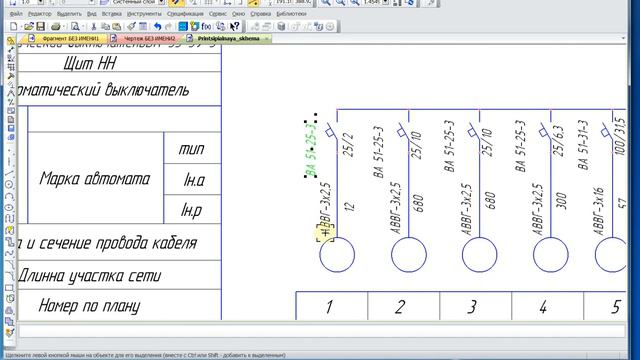The height and width of the screenshot is (360, 640).
Task: Open the zoom scale dropdown arrow
Action: pos(386,2)
